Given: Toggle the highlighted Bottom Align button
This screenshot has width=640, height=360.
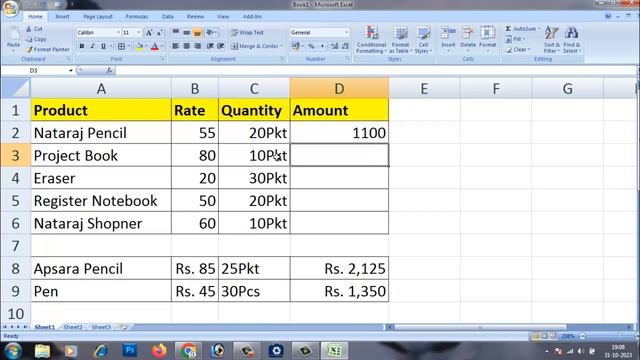Looking at the screenshot, I should coord(197,33).
